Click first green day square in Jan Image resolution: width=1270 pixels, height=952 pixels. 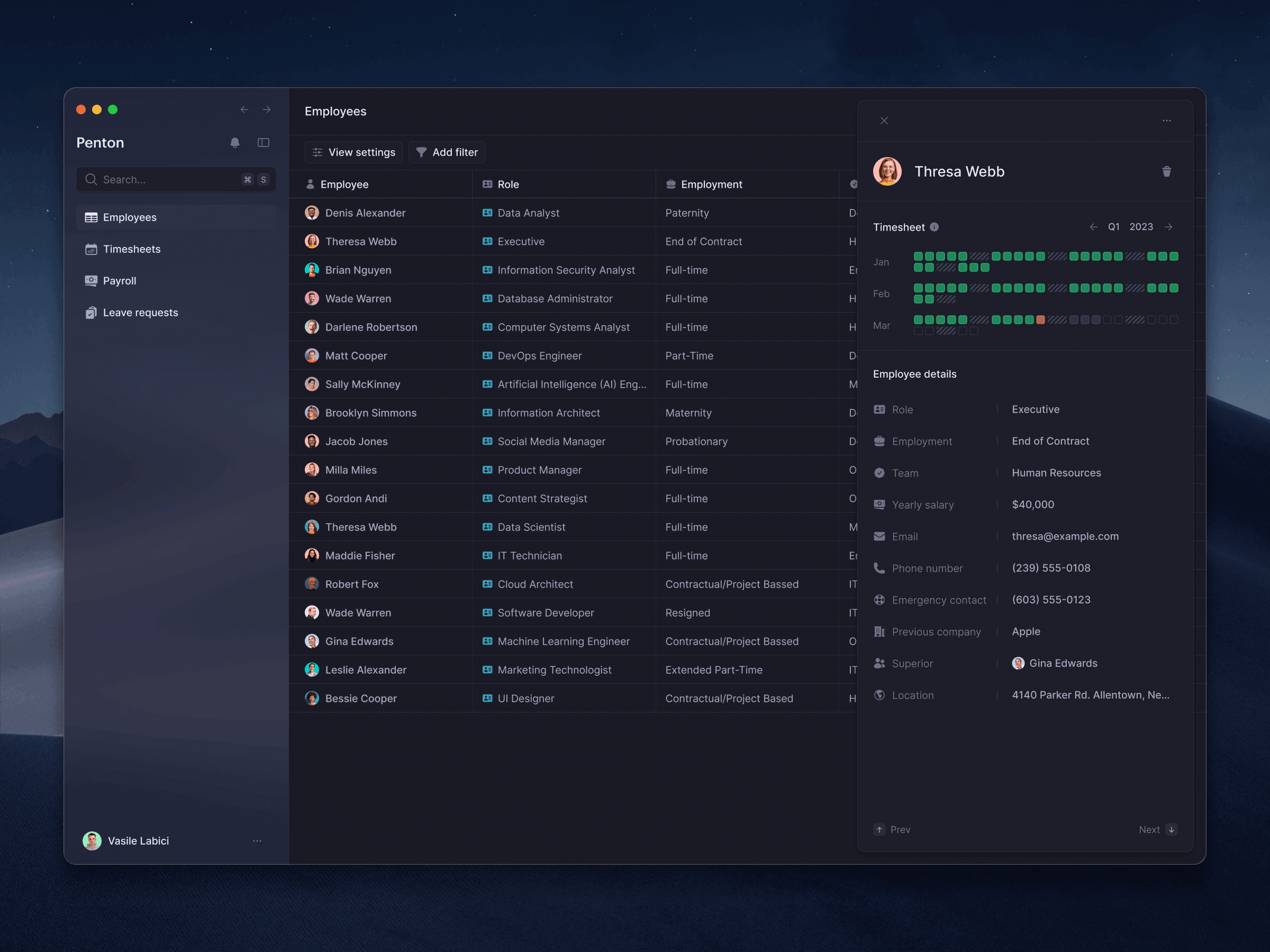[918, 257]
